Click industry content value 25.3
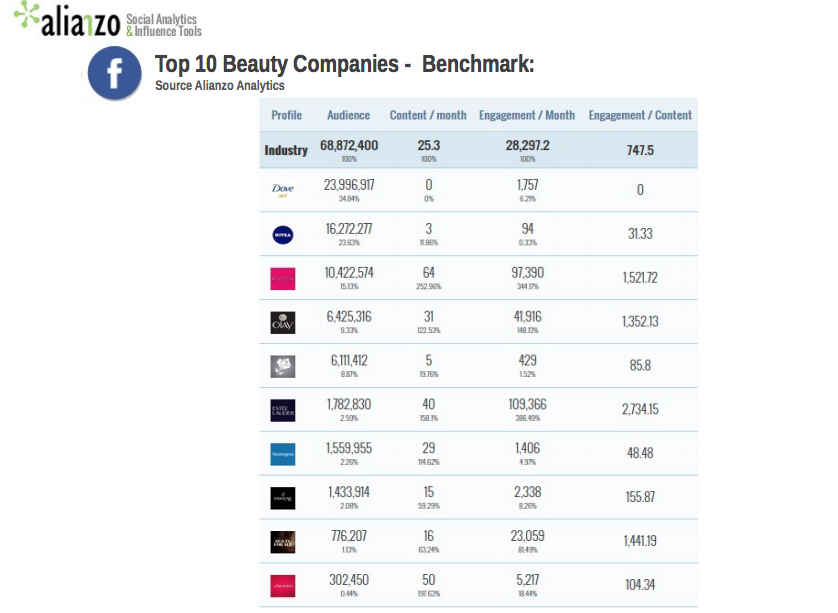The height and width of the screenshot is (613, 838). pyautogui.click(x=429, y=145)
